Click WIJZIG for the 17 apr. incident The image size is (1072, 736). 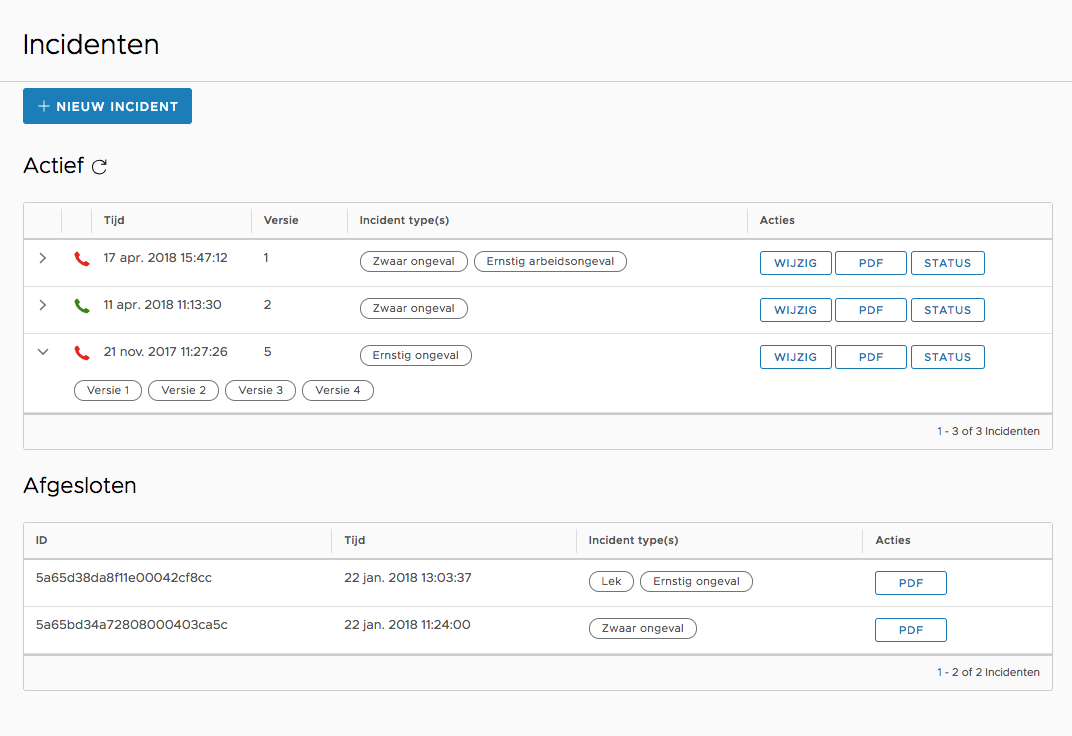pos(795,263)
